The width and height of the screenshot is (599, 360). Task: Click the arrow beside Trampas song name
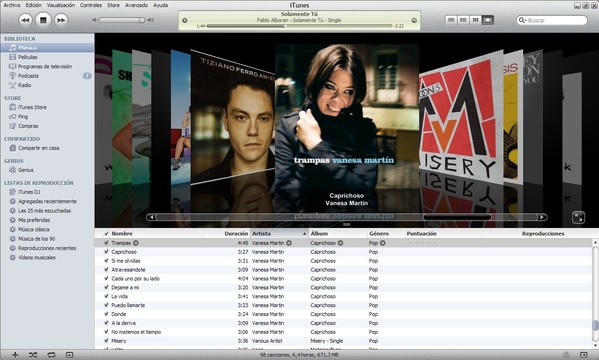tap(136, 243)
